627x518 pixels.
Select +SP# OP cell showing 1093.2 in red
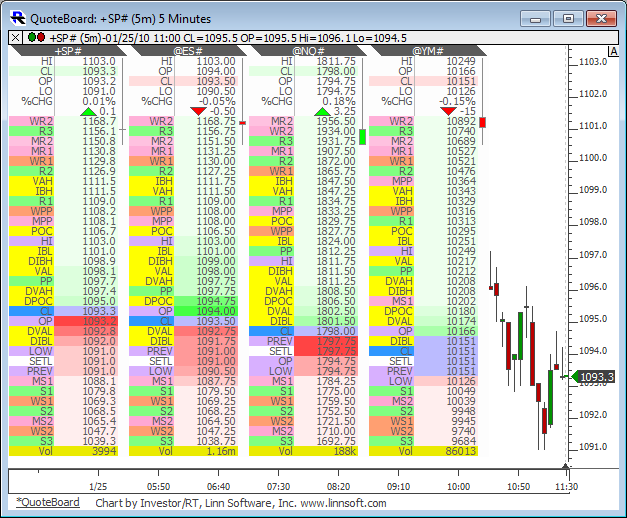click(86, 321)
